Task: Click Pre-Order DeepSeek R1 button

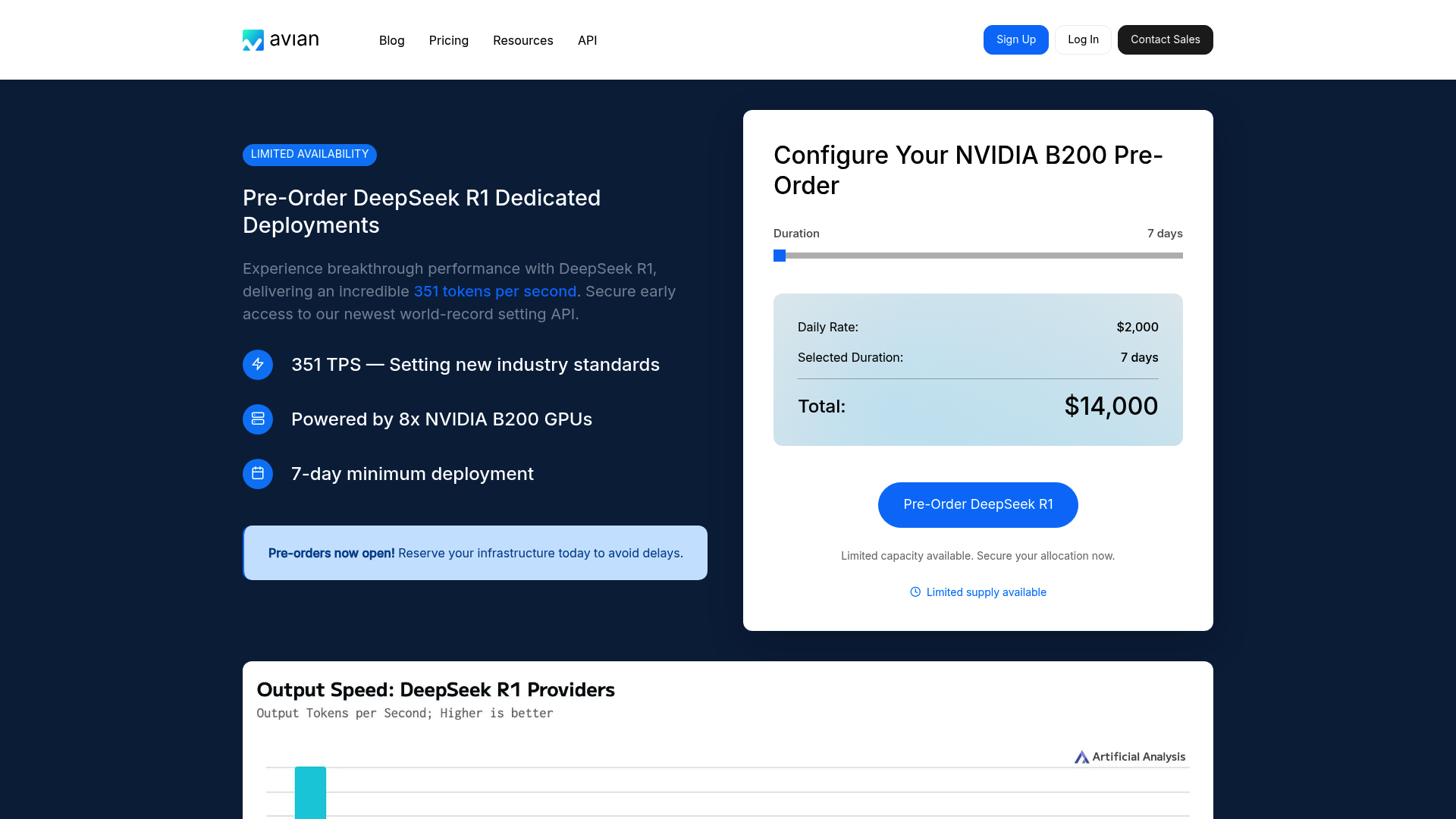Action: click(x=978, y=505)
